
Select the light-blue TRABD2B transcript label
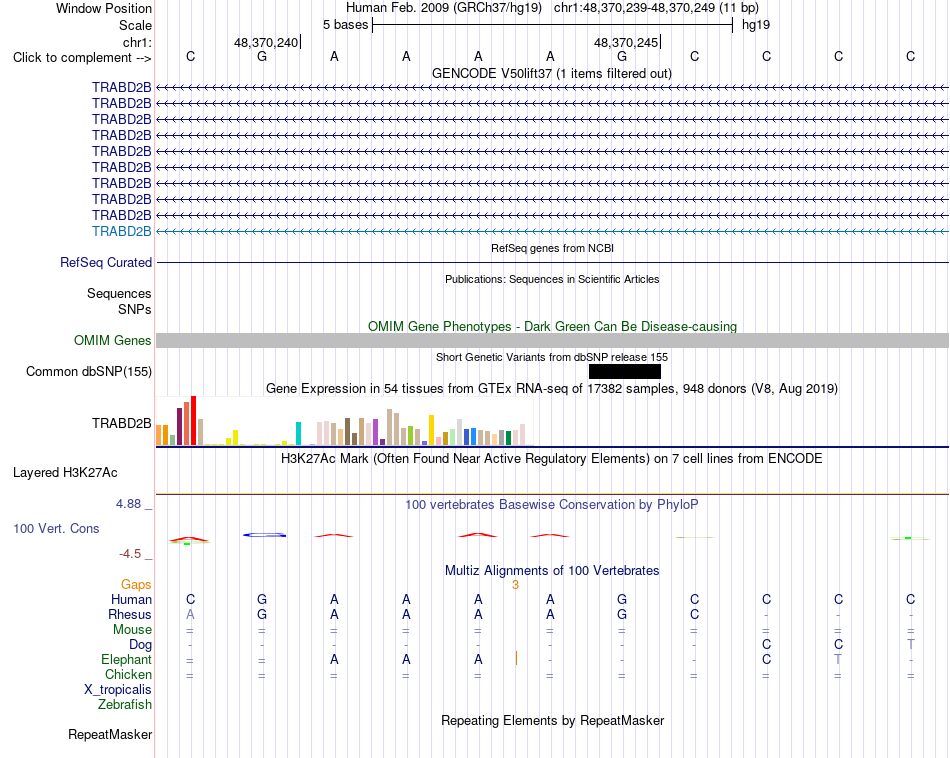[122, 231]
